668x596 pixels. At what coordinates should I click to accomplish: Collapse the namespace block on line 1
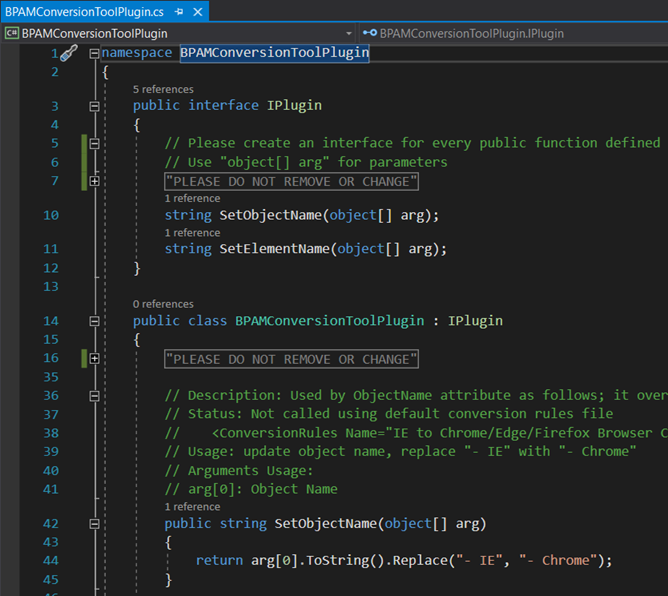(x=94, y=53)
